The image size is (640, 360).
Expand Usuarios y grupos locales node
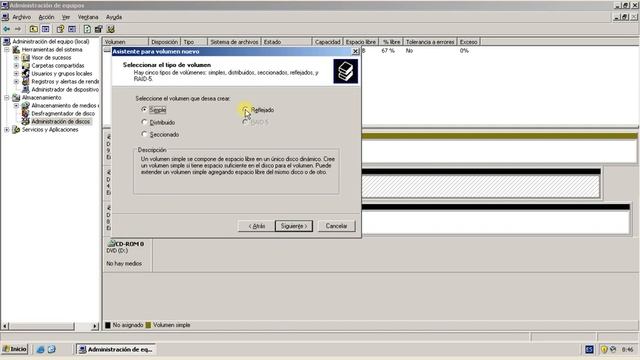[x=16, y=73]
